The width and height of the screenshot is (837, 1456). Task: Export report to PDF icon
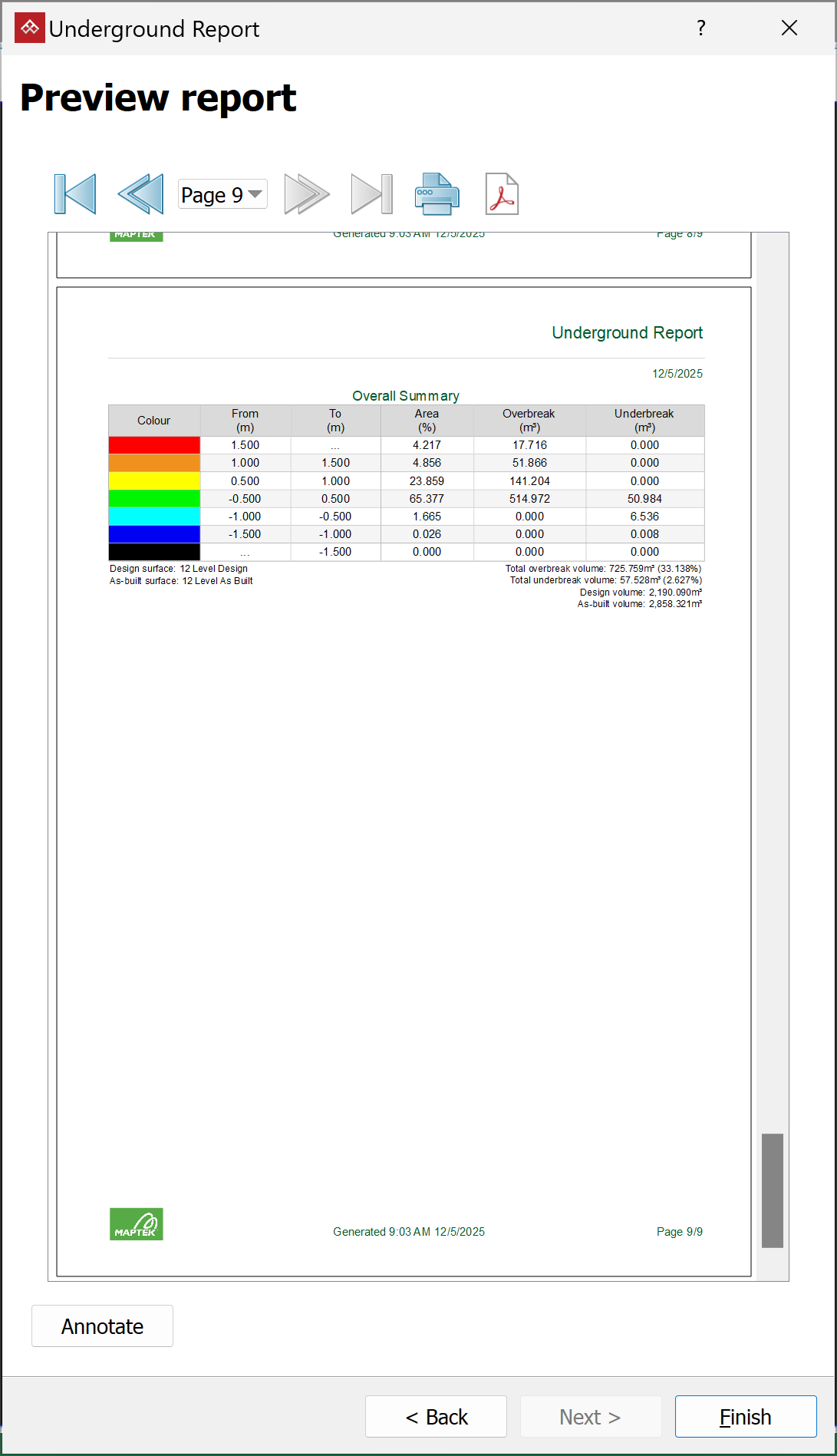click(503, 194)
